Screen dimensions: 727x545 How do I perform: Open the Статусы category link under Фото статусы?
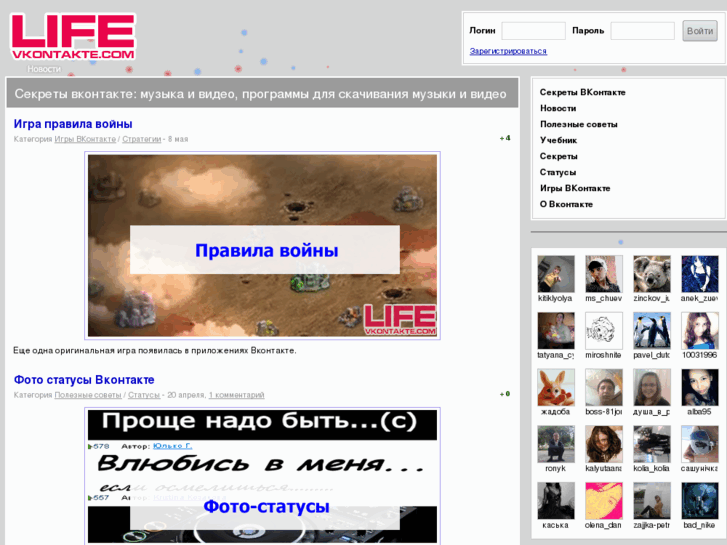144,395
